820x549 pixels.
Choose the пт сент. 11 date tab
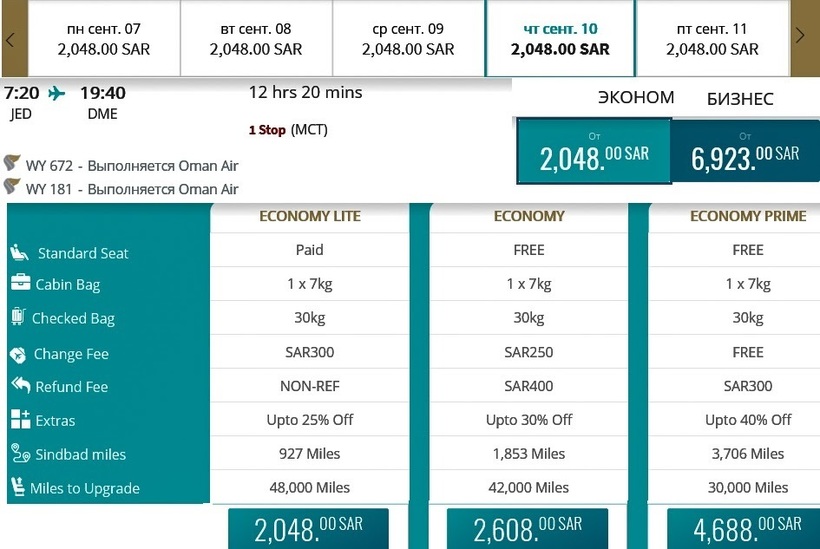tap(712, 39)
